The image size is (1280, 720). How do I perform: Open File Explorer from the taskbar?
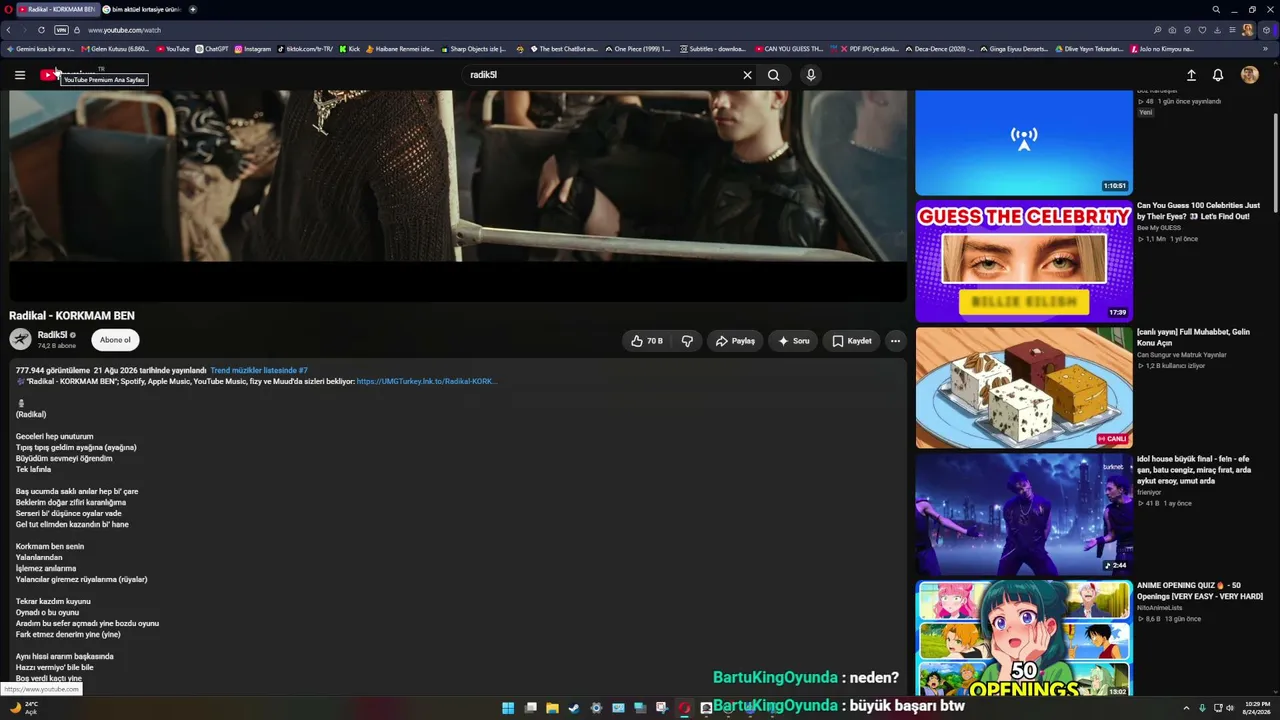552,708
